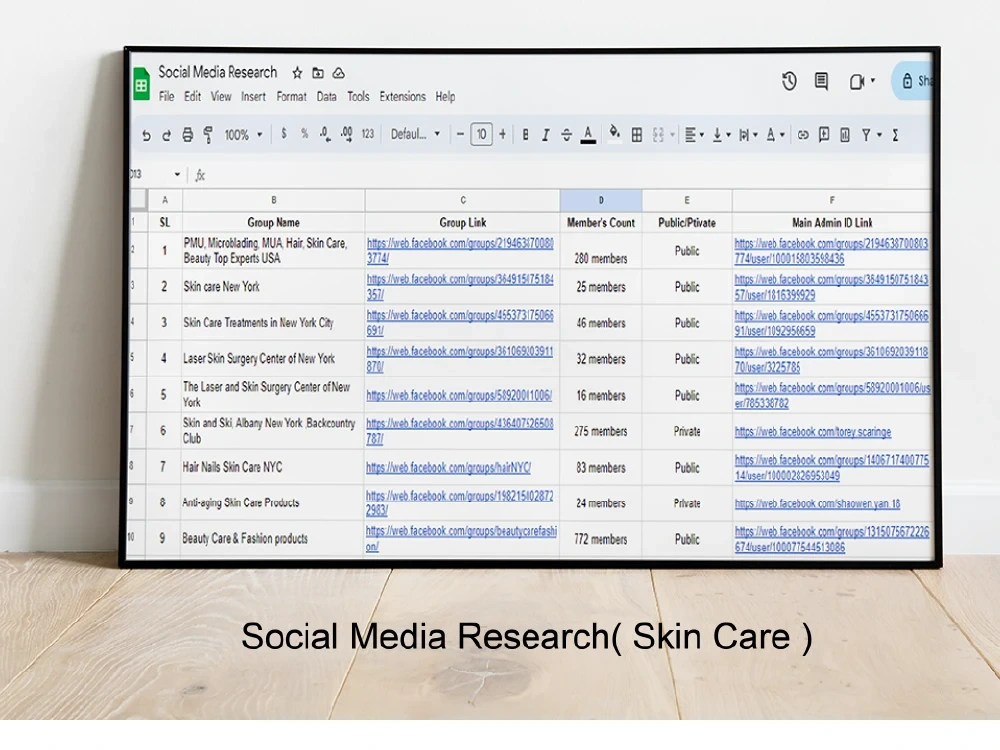
Task: Open Beauty Care & Fashion products group link
Action: (x=461, y=538)
